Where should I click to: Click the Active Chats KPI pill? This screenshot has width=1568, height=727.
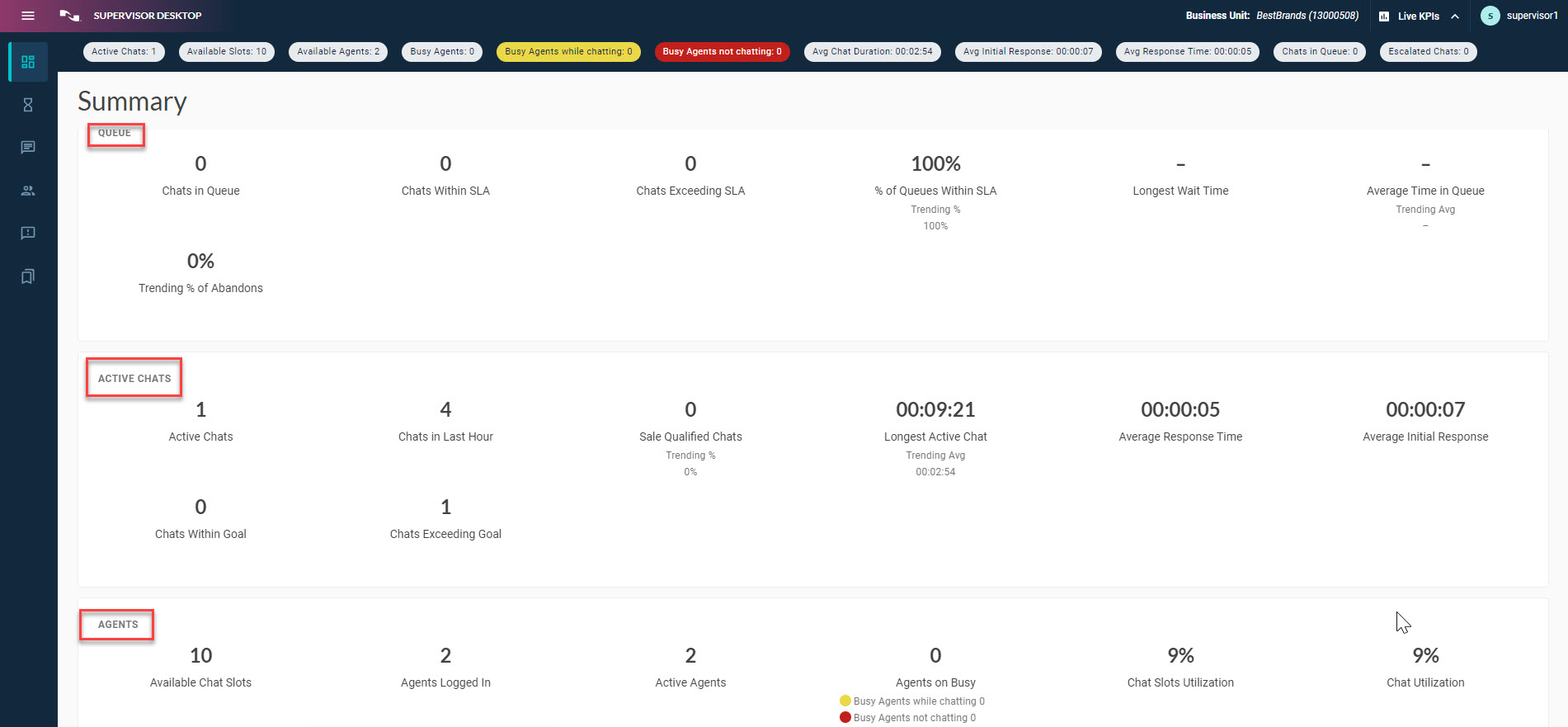(x=124, y=51)
